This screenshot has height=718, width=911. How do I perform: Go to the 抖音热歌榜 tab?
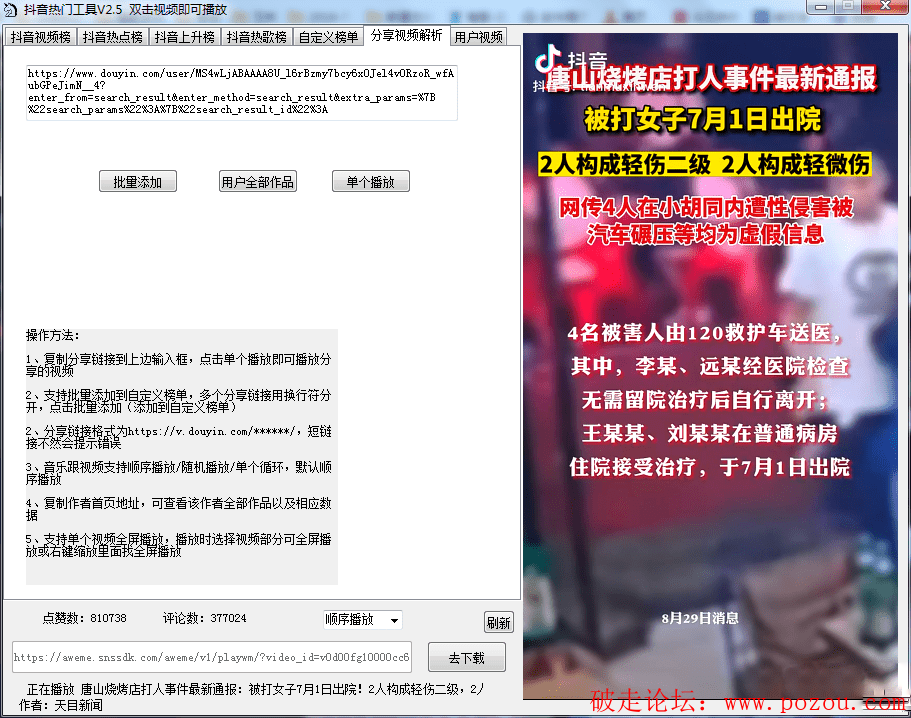[x=256, y=37]
